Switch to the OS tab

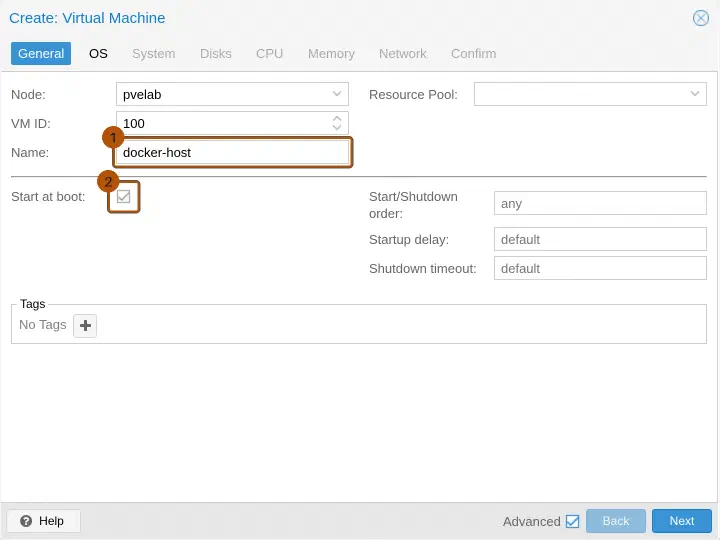click(x=98, y=54)
